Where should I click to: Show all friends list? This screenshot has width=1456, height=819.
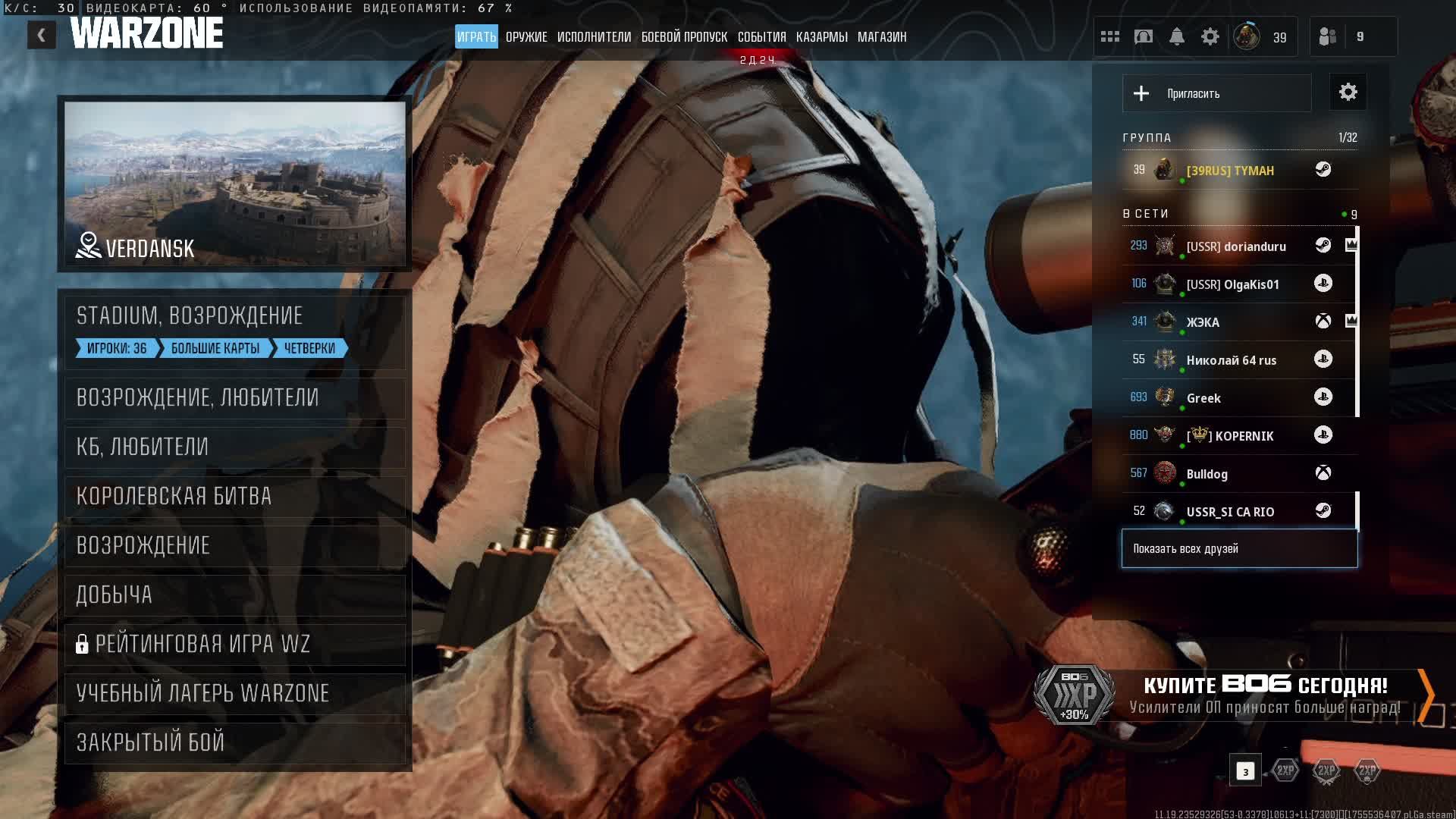pyautogui.click(x=1239, y=548)
